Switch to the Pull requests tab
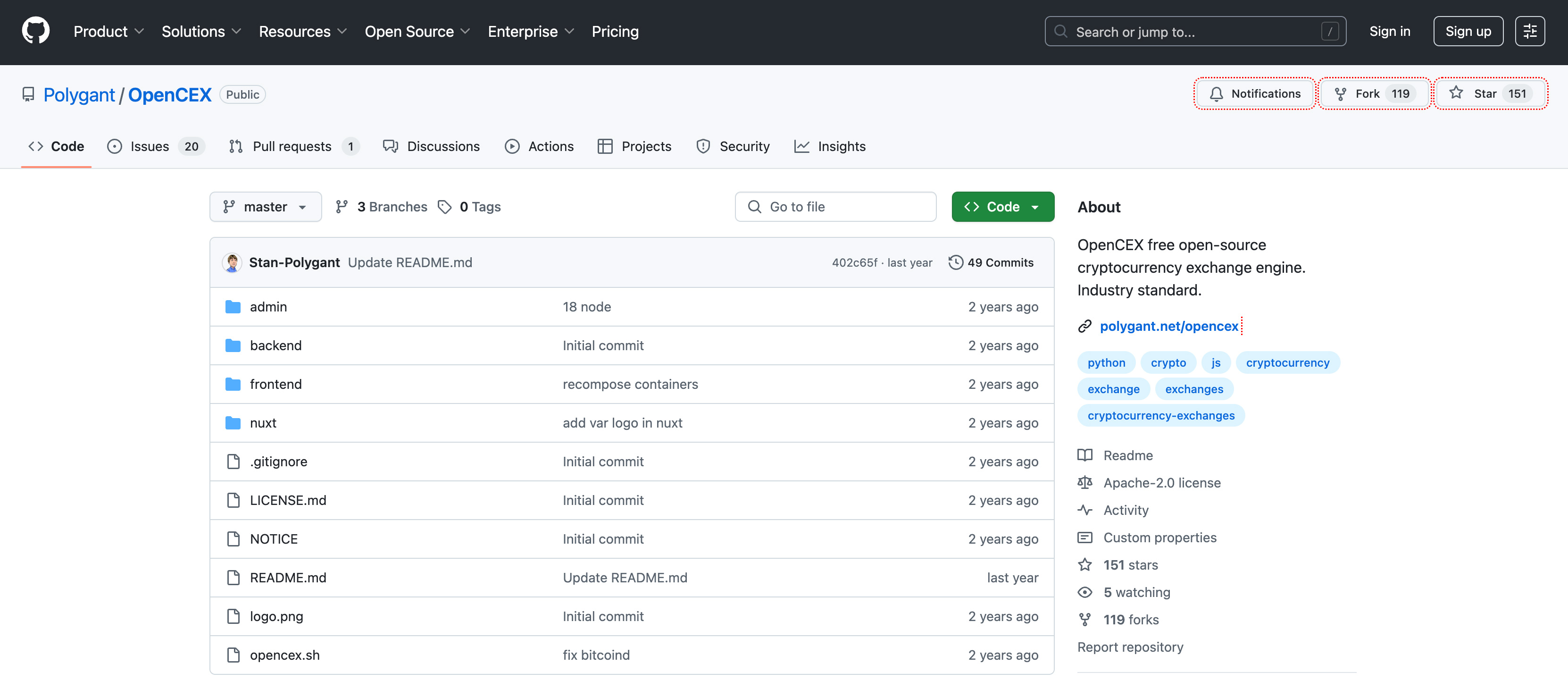This screenshot has height=689, width=1568. pyautogui.click(x=292, y=146)
